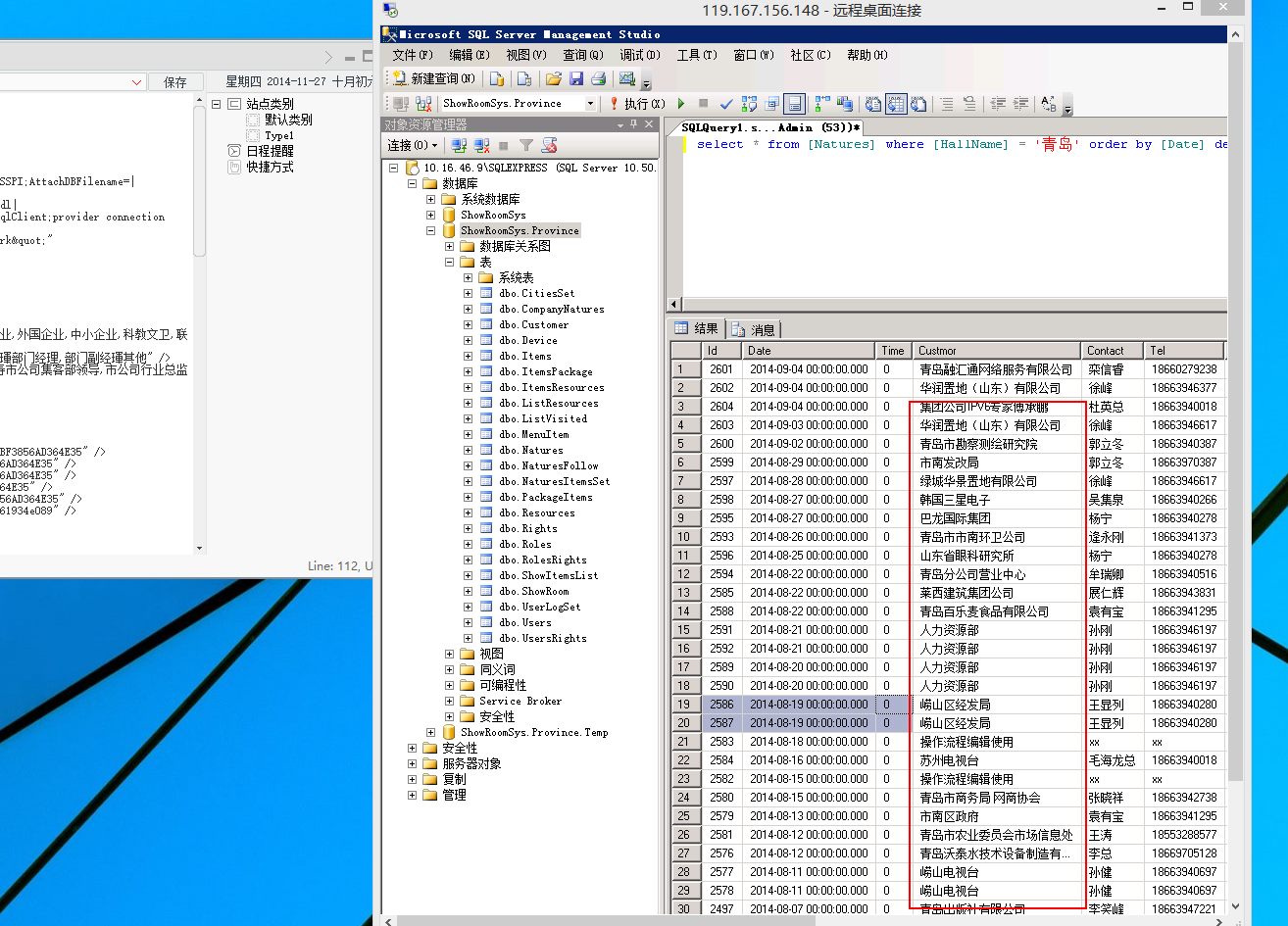Click the Save (保存) button in left window
1288x926 pixels.
pos(175,82)
